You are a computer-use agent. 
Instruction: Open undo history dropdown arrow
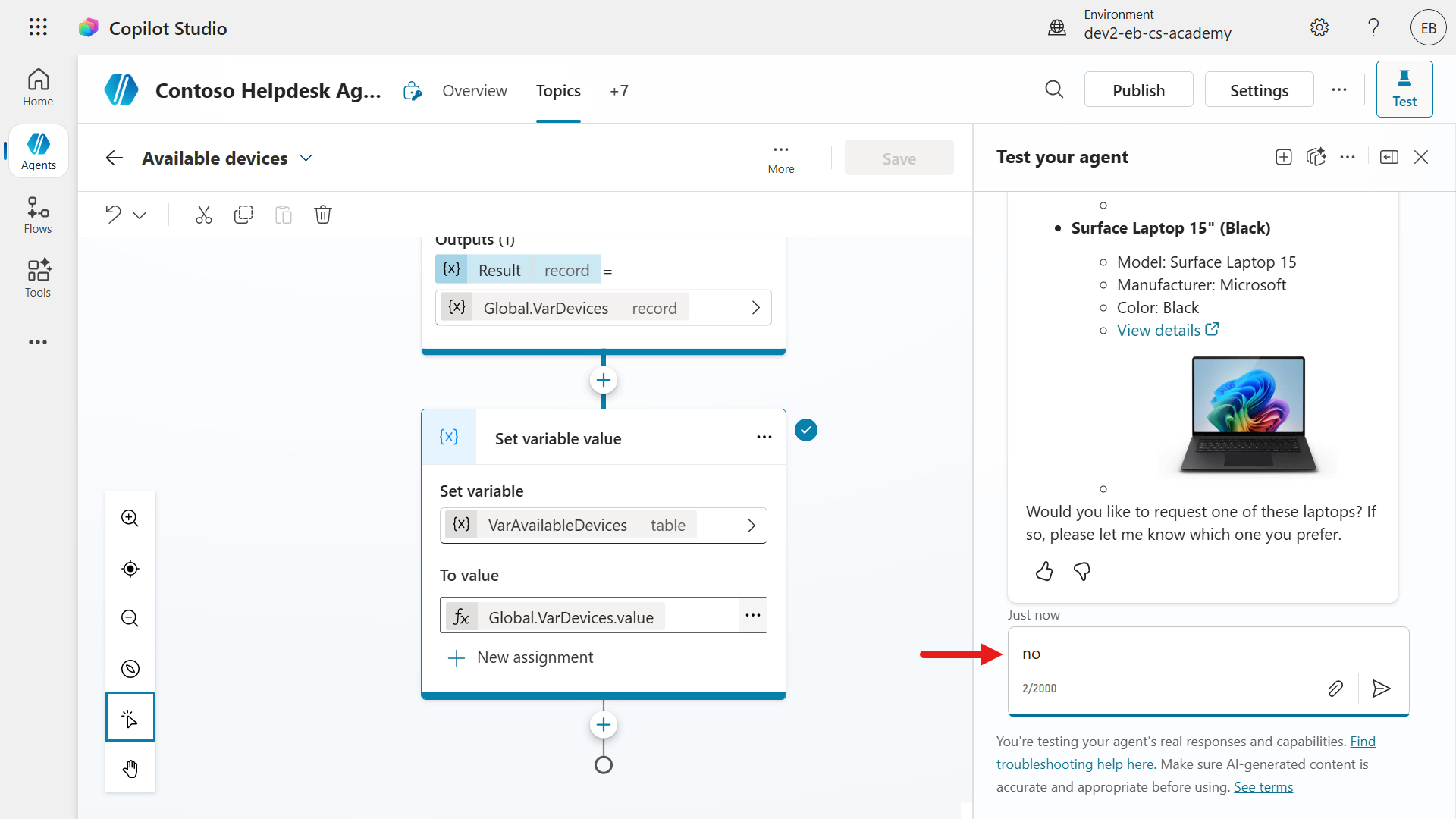[140, 215]
